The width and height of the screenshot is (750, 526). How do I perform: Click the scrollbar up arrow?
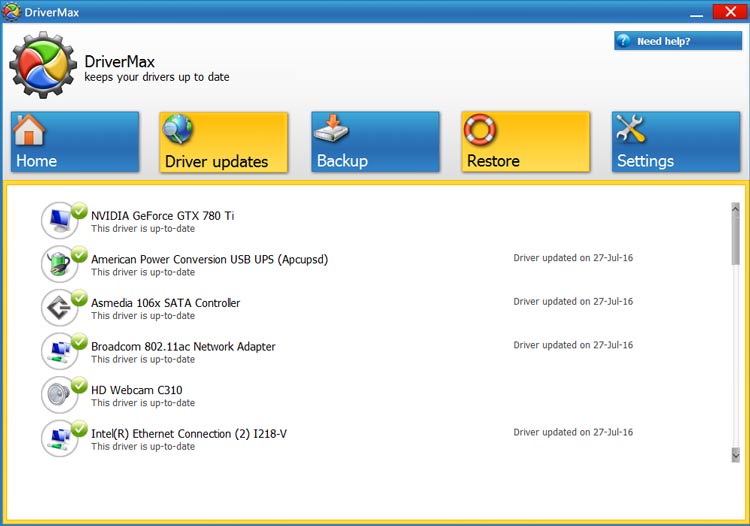736,209
